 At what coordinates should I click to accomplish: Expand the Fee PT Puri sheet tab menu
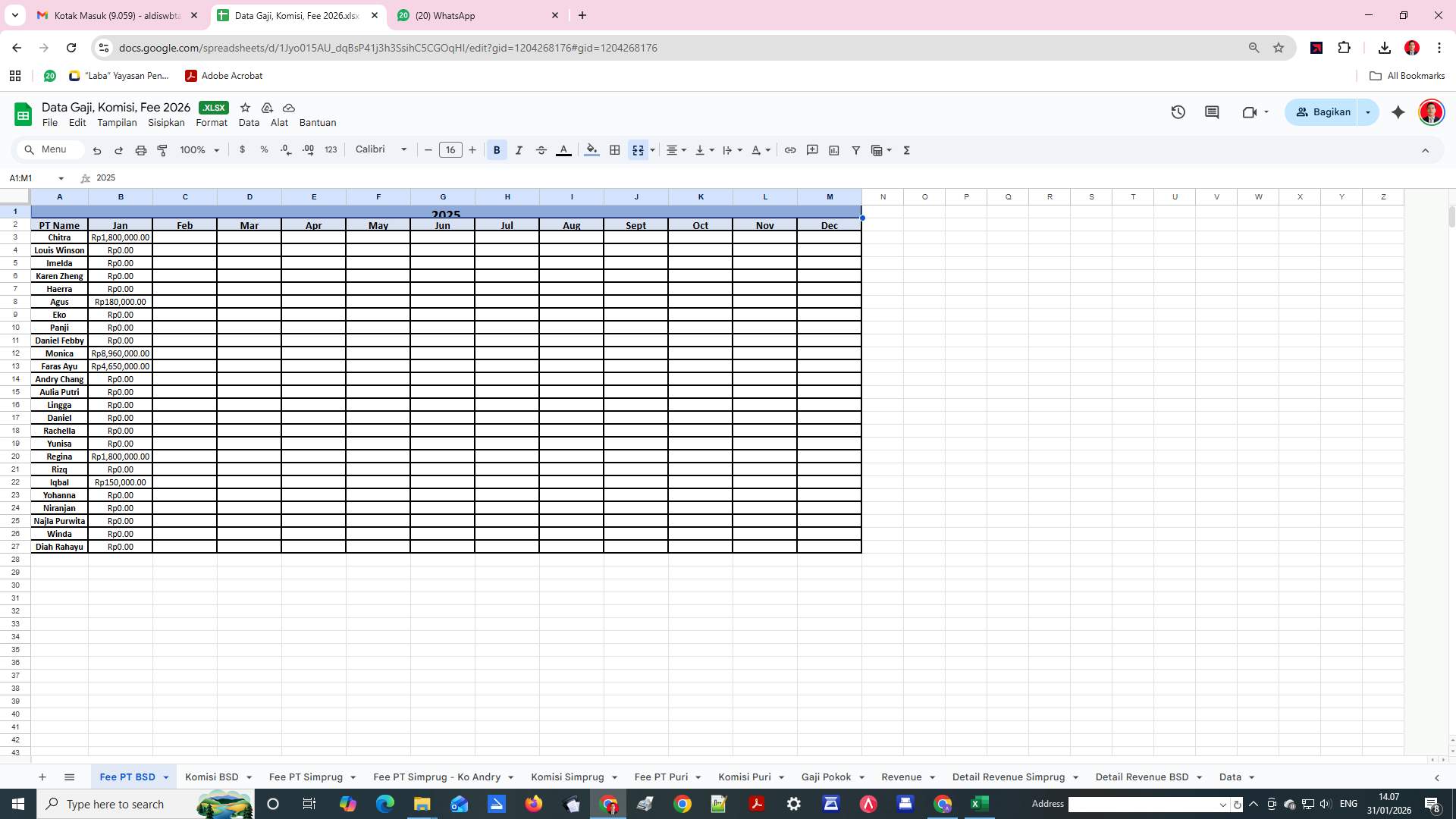pyautogui.click(x=698, y=777)
